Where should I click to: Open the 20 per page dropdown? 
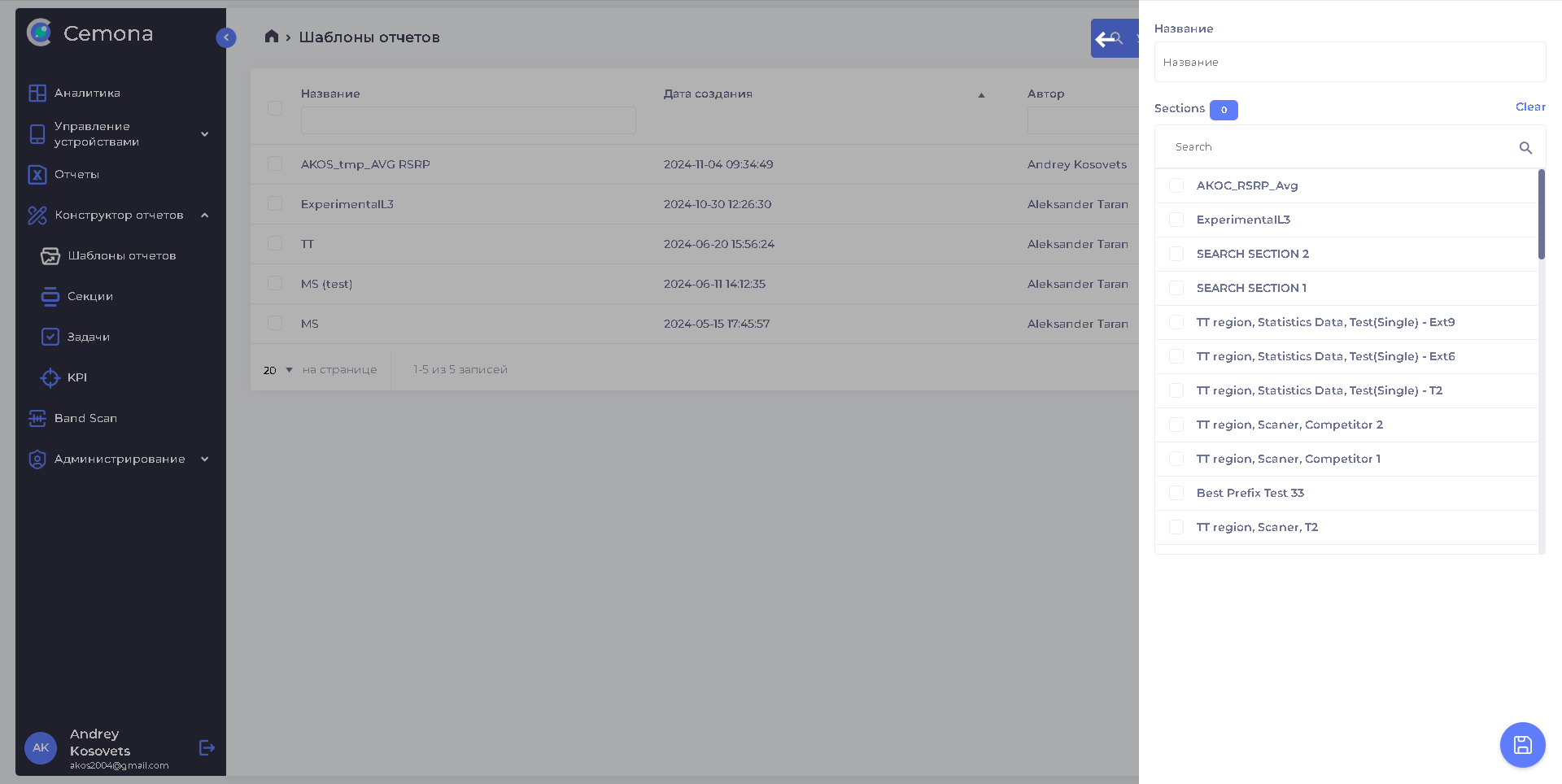[x=277, y=370]
